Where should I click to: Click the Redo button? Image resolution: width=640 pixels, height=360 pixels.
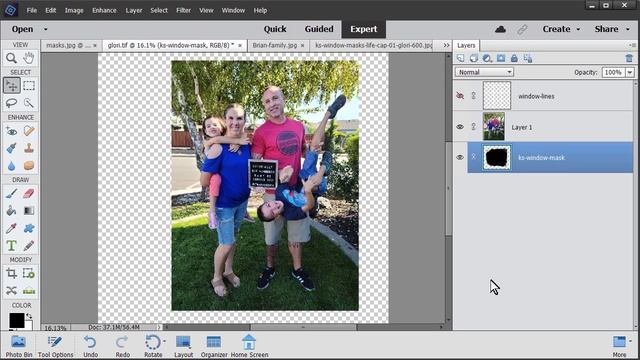[x=122, y=346]
